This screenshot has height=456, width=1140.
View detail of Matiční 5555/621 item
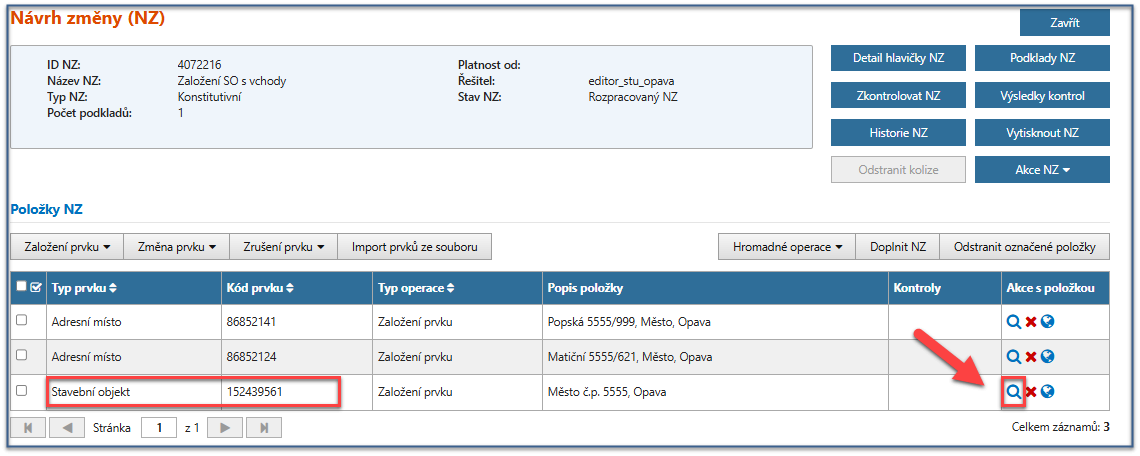[x=1014, y=357]
